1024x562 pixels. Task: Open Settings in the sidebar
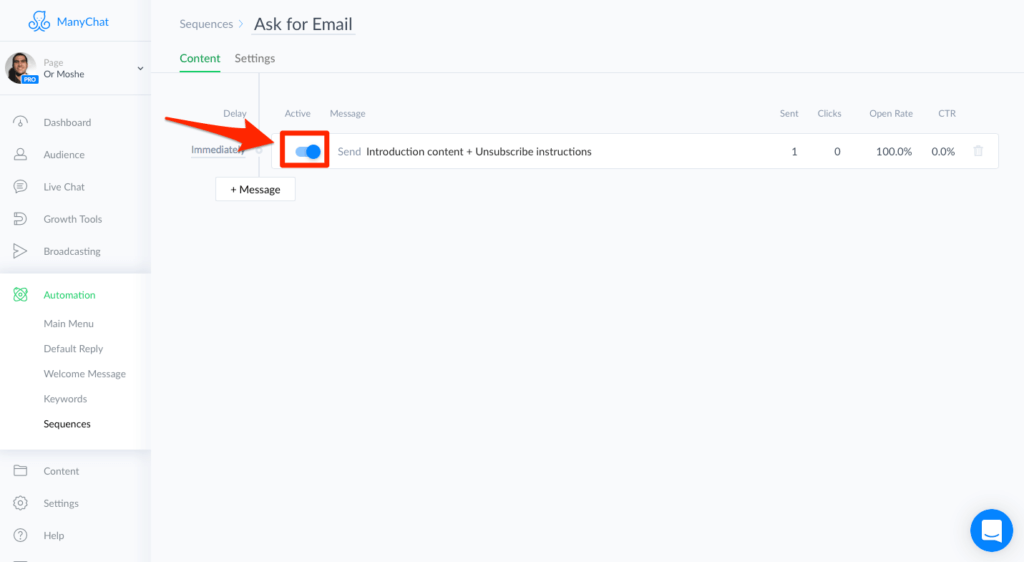click(x=61, y=503)
